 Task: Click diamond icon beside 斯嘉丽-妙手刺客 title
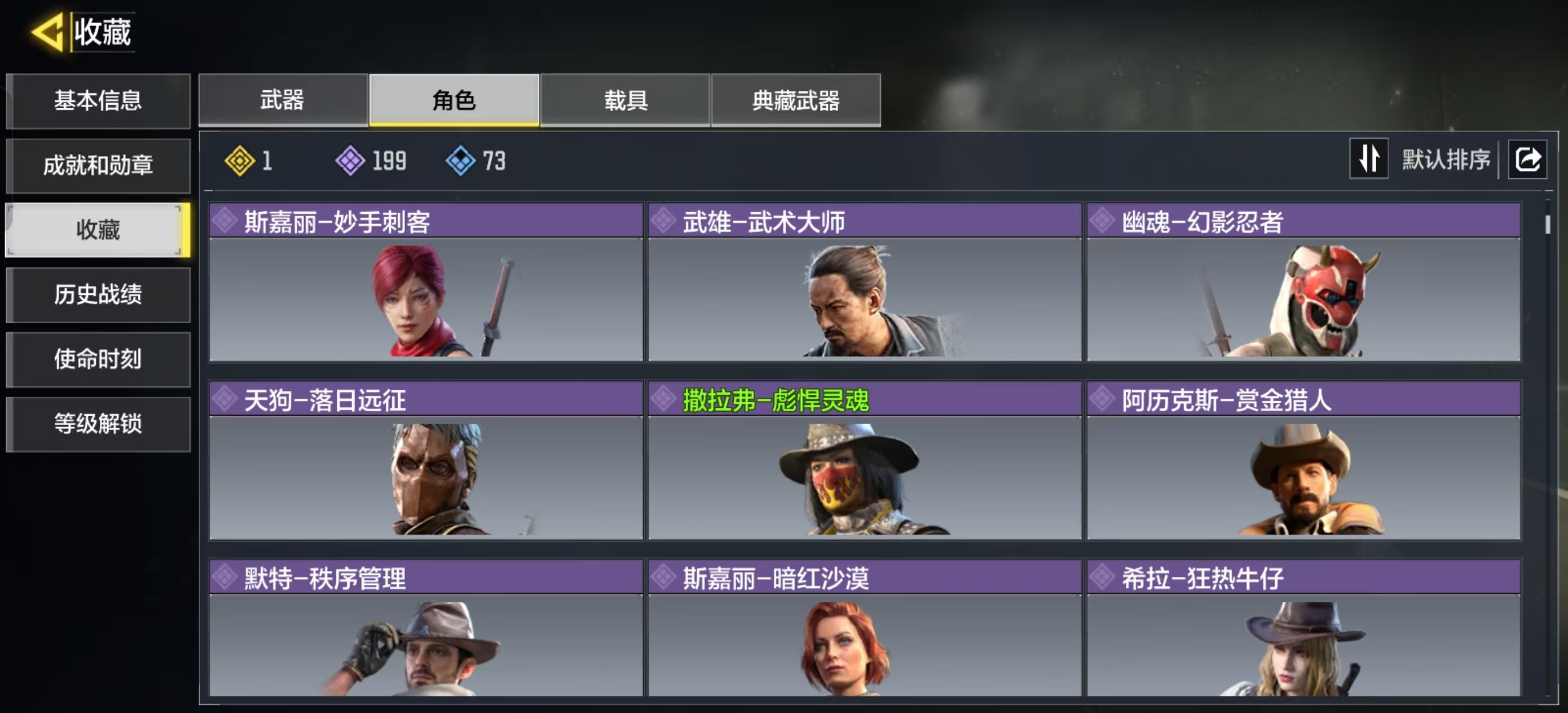(224, 221)
